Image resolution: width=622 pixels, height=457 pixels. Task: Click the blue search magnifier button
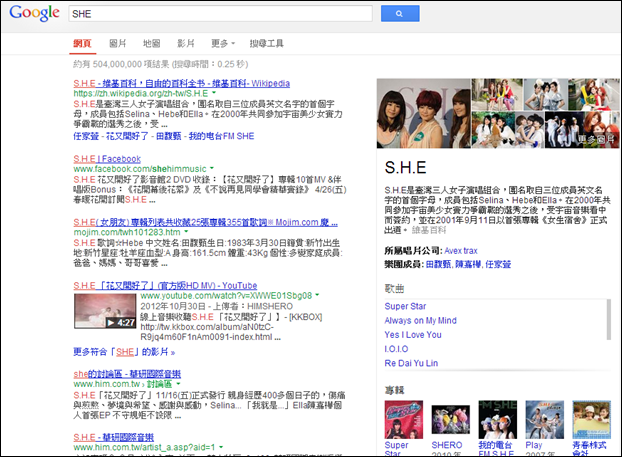click(x=400, y=13)
